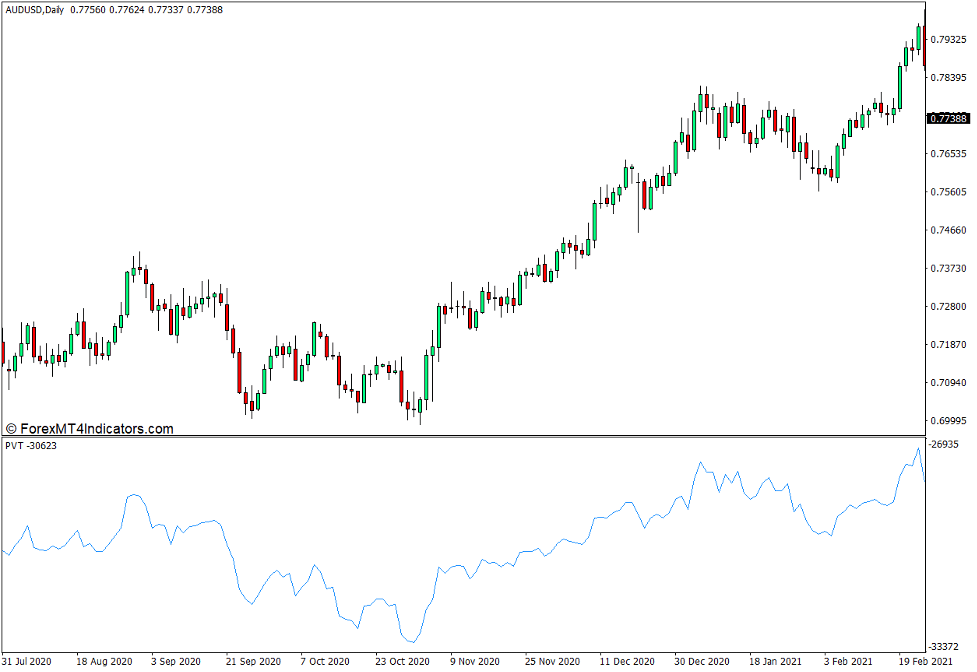The image size is (977, 672).
Task: Pick the 0.74660 price axis label
Action: click(x=950, y=230)
